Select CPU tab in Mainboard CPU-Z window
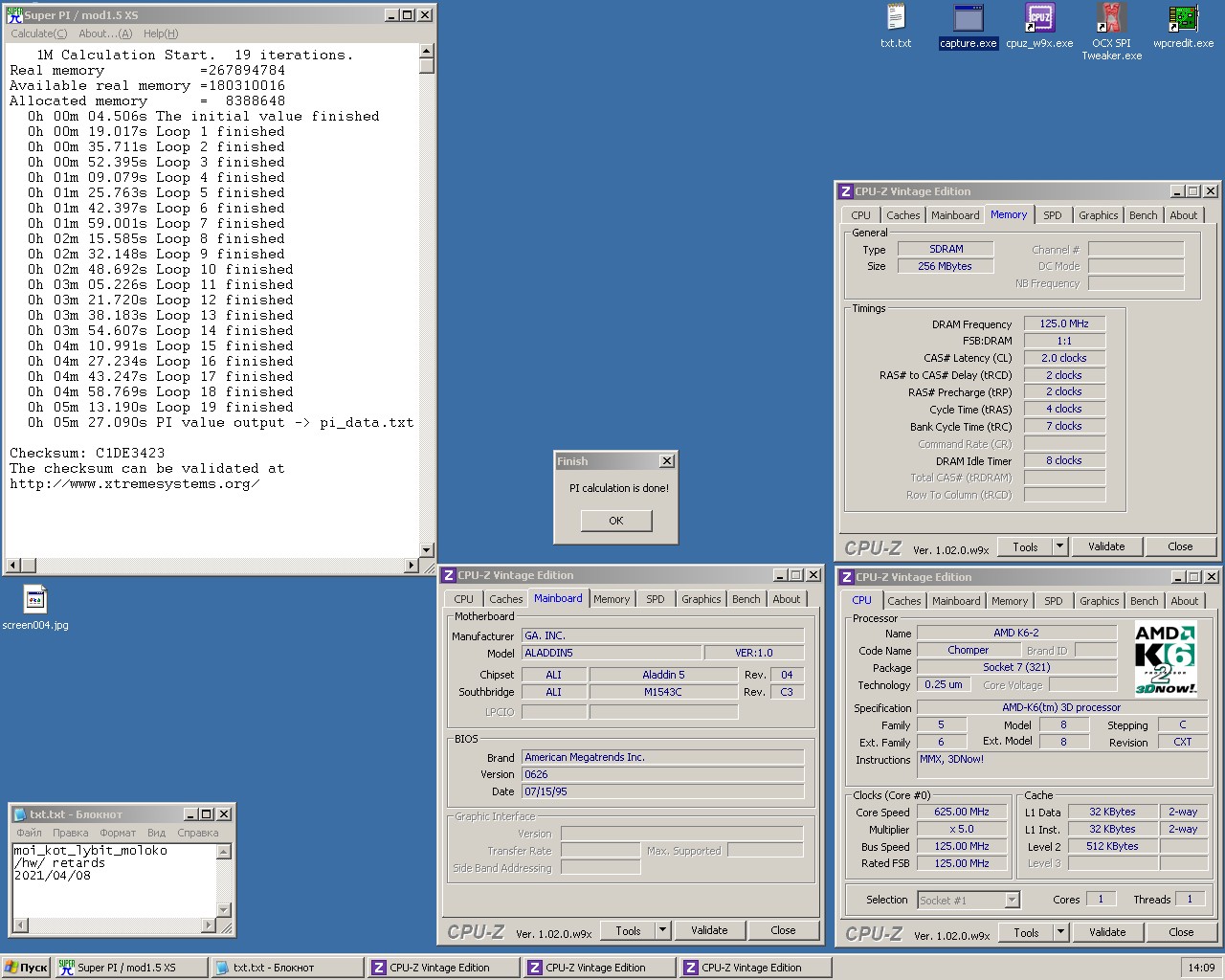Viewport: 1225px width, 980px height. coord(464,599)
